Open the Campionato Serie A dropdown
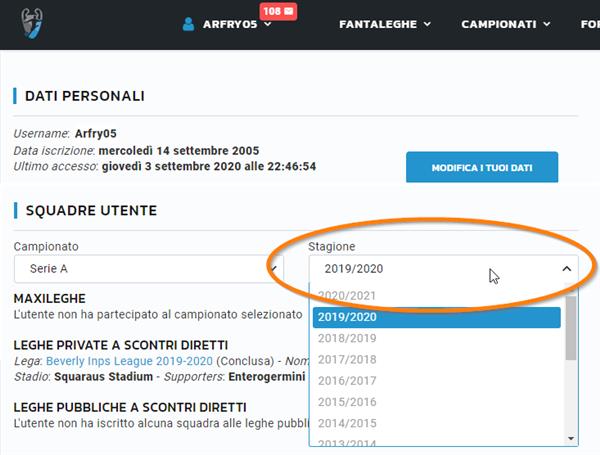 [148, 268]
